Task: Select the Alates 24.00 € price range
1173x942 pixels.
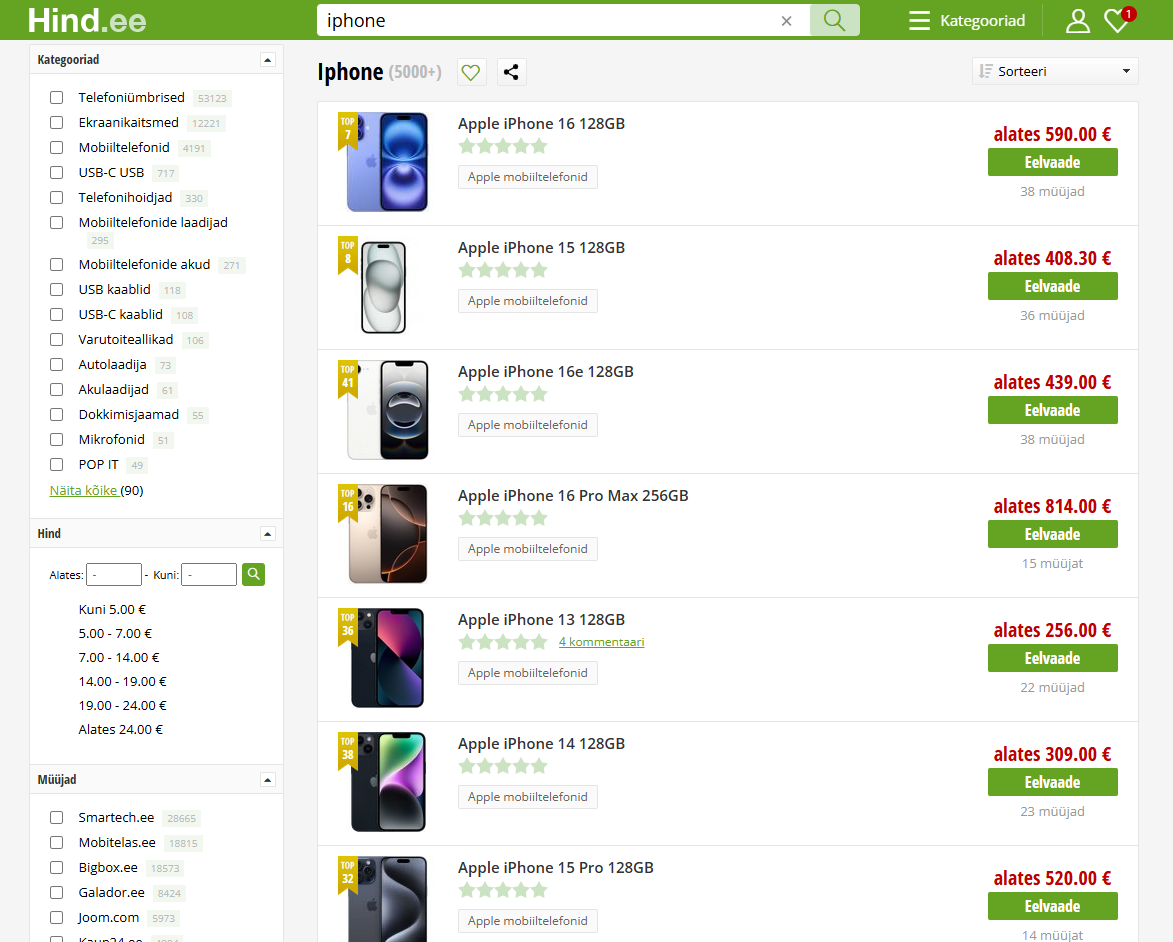Action: click(x=120, y=730)
